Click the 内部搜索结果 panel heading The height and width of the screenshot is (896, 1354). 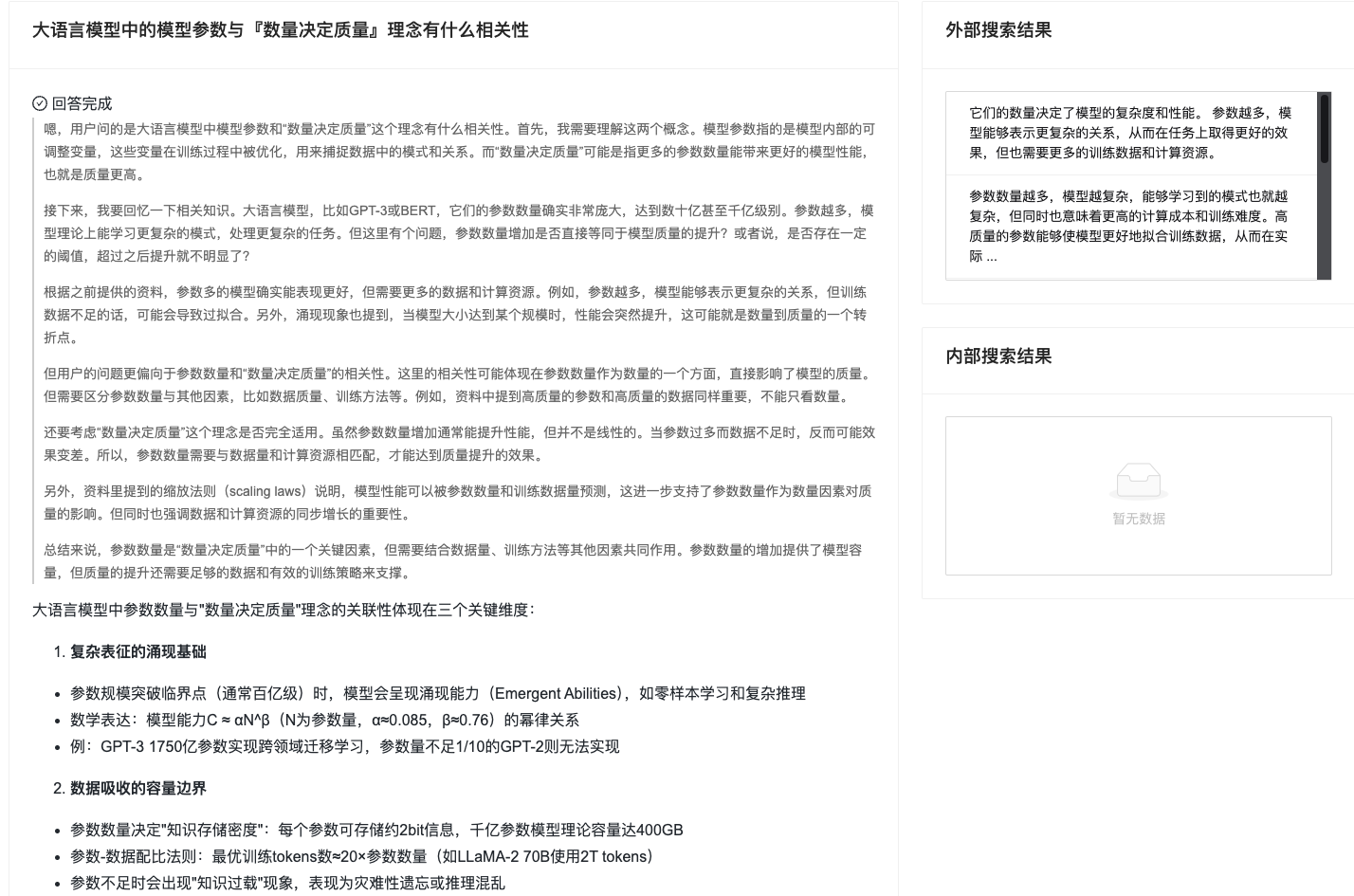(998, 357)
